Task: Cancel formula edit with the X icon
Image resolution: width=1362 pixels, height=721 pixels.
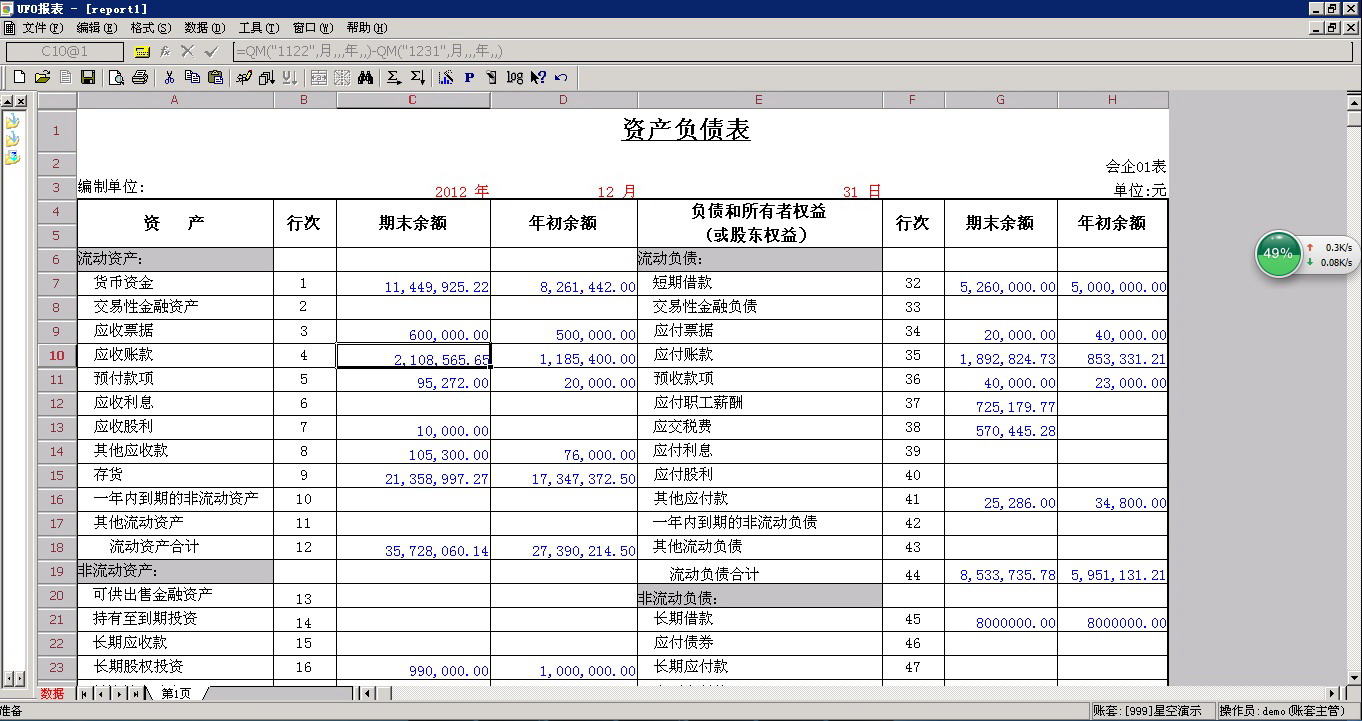Action: pos(187,51)
